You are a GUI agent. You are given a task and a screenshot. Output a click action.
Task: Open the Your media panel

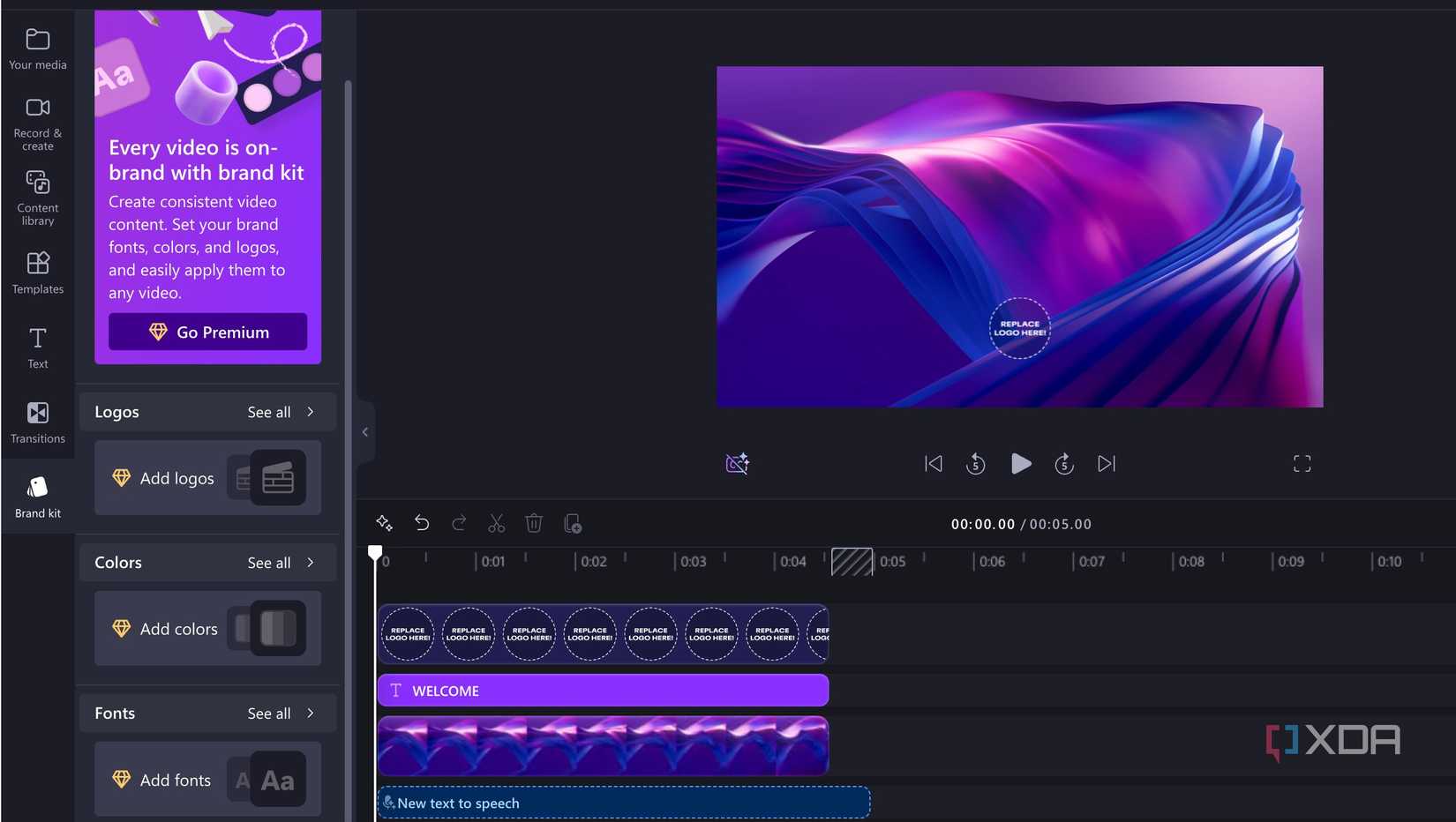37,48
